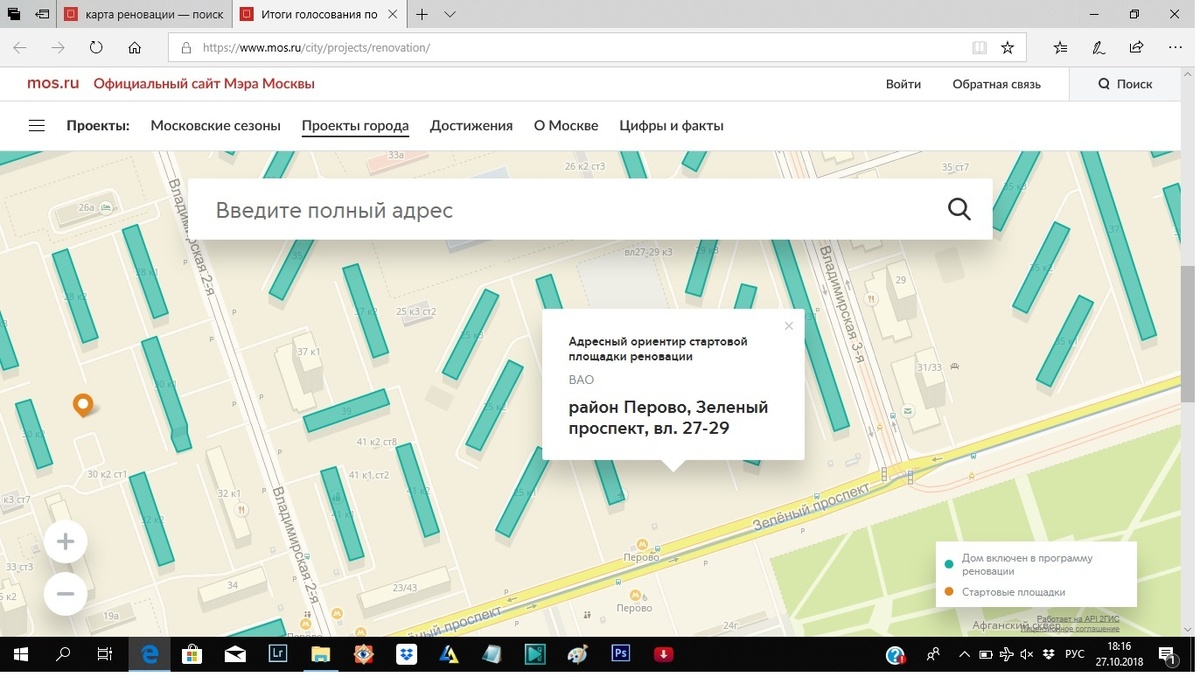Open the favorites hub icon
This screenshot has width=1200, height=677.
click(1060, 47)
